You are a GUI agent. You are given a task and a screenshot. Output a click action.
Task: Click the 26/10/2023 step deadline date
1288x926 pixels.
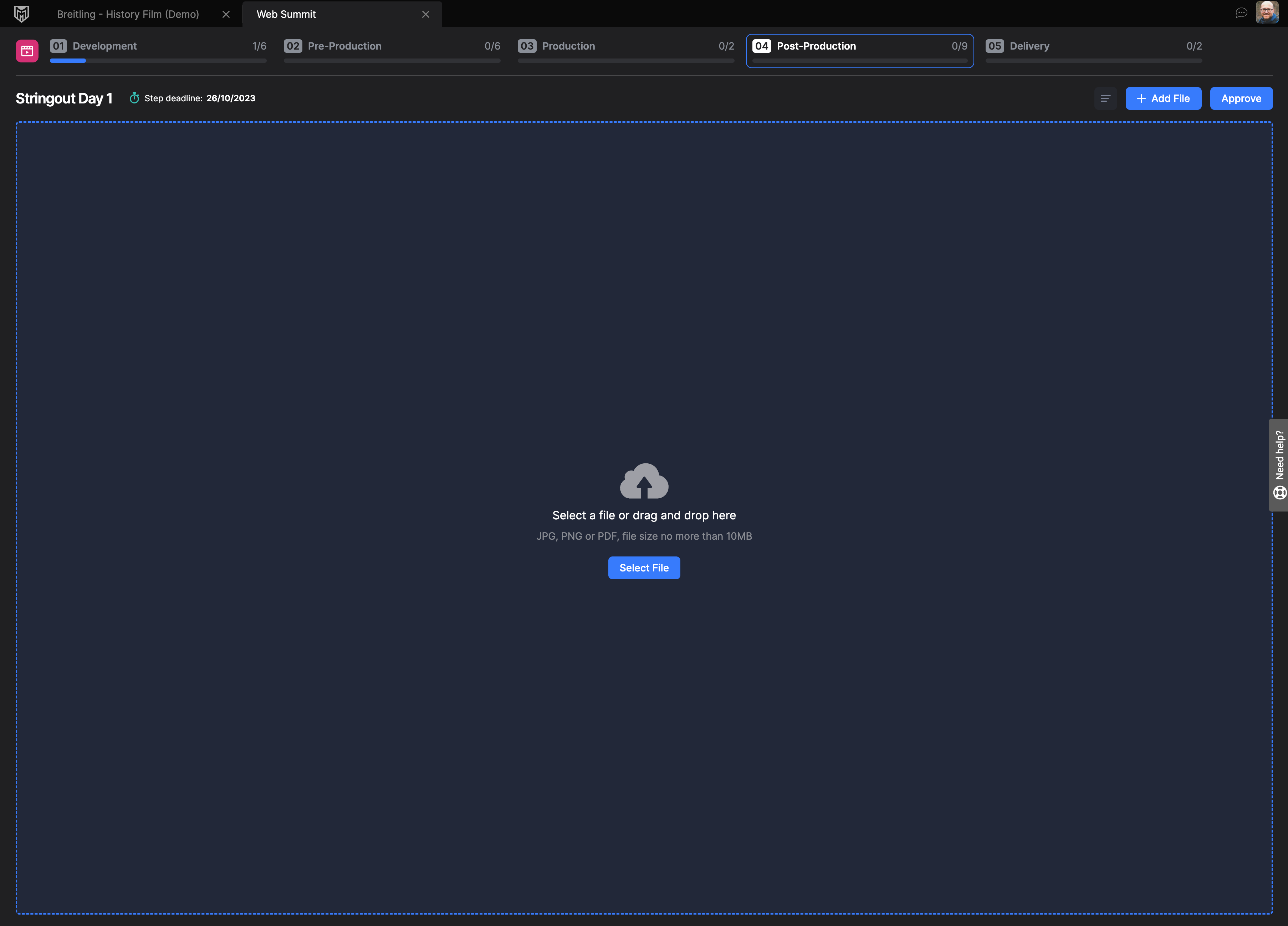[x=231, y=98]
